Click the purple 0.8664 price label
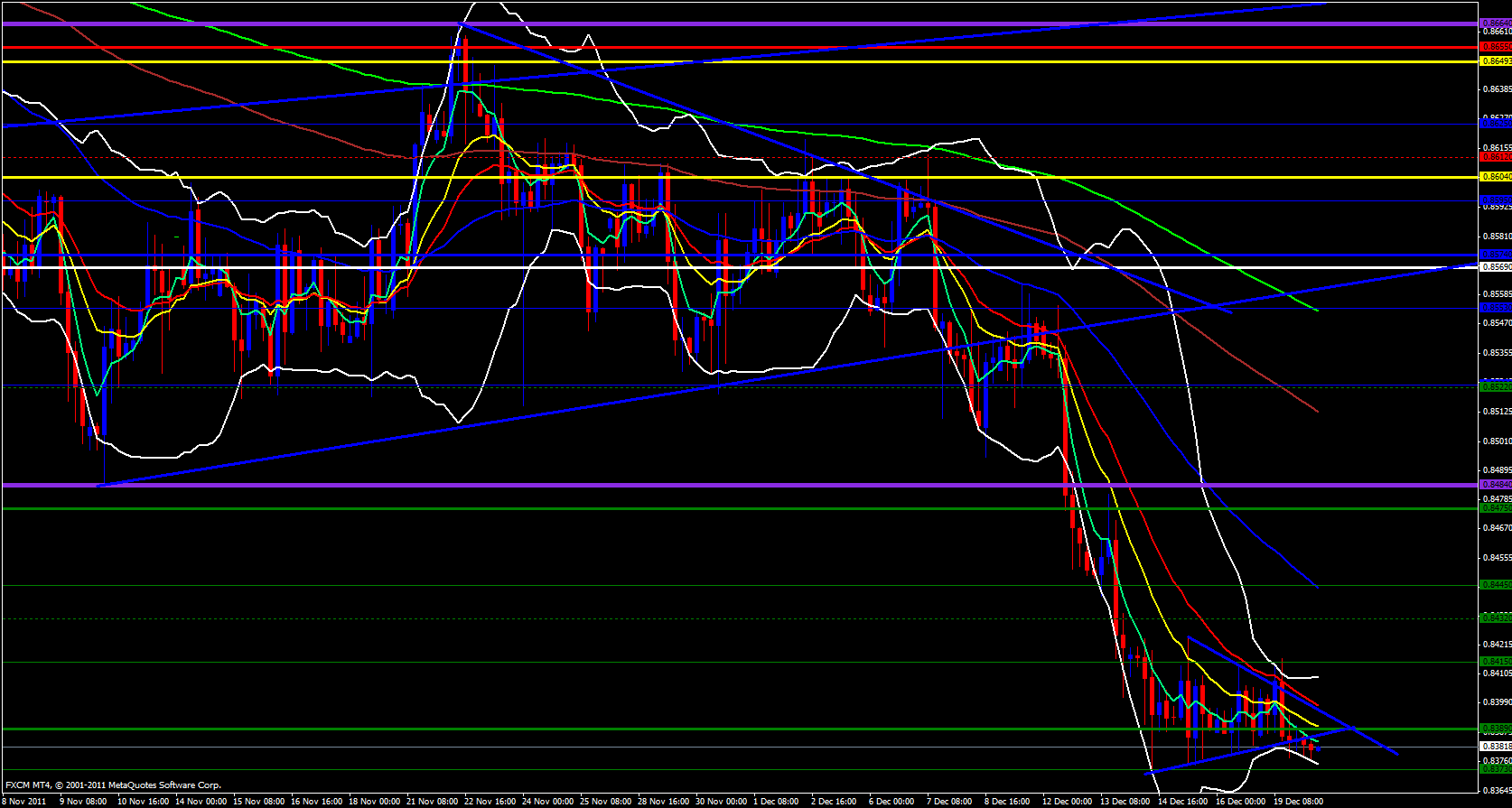This screenshot has height=808, width=1512. [x=1495, y=23]
